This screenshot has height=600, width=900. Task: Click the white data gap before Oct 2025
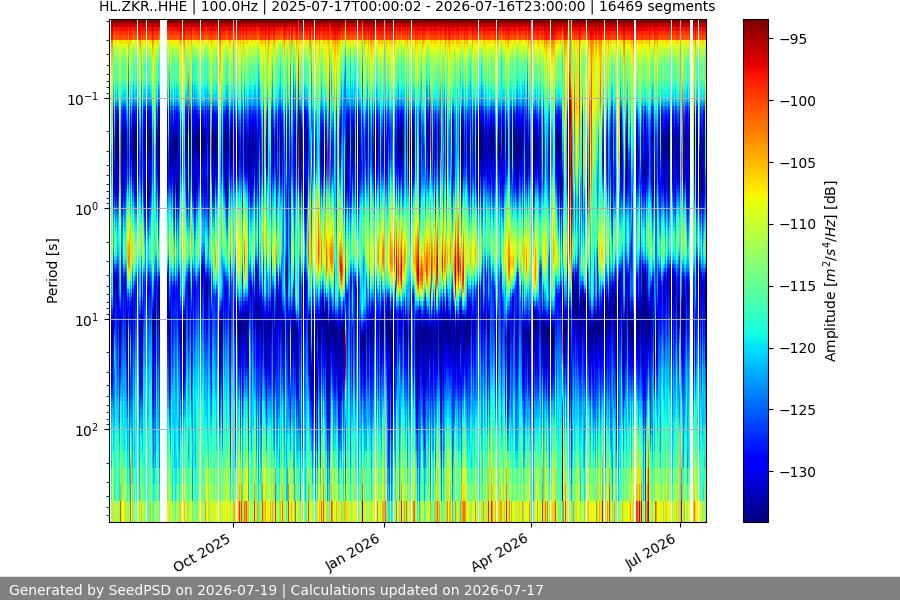164,271
